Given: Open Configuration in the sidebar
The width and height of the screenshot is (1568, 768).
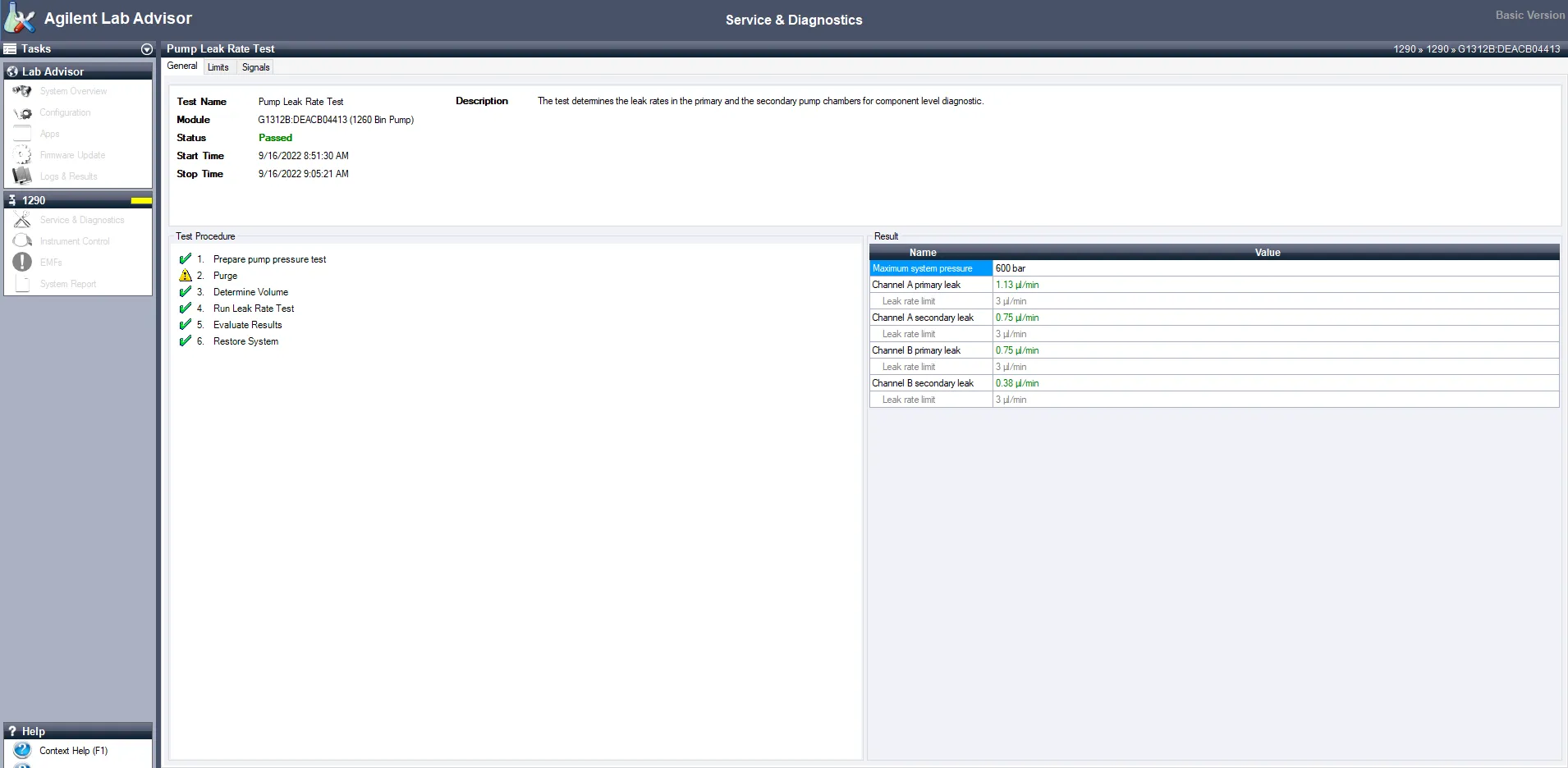Looking at the screenshot, I should point(66,112).
